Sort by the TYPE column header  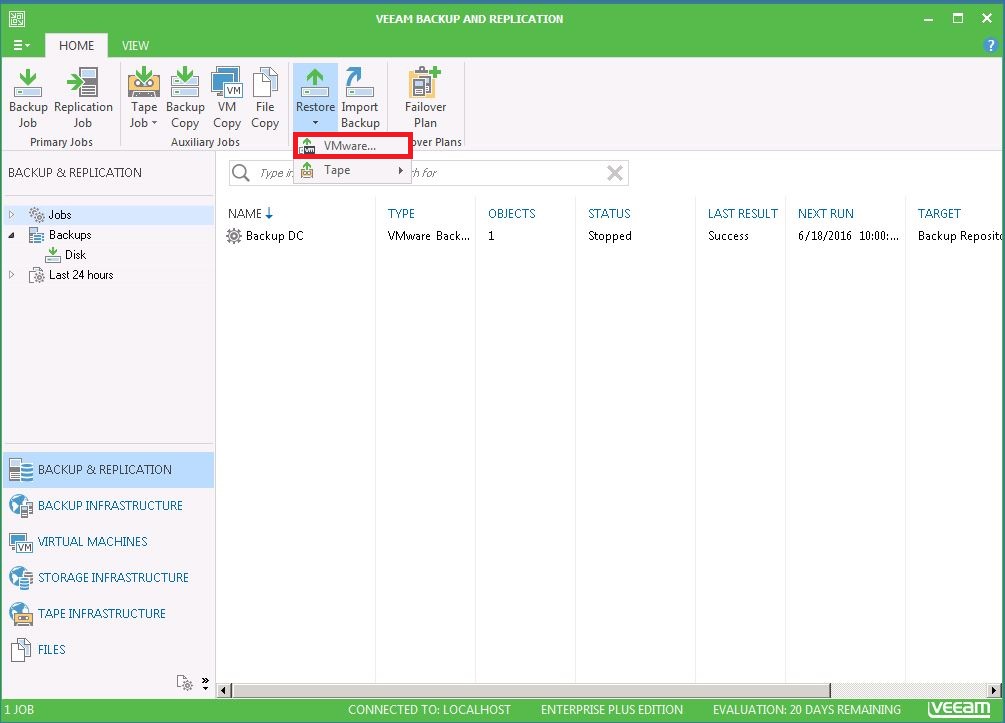coord(401,213)
